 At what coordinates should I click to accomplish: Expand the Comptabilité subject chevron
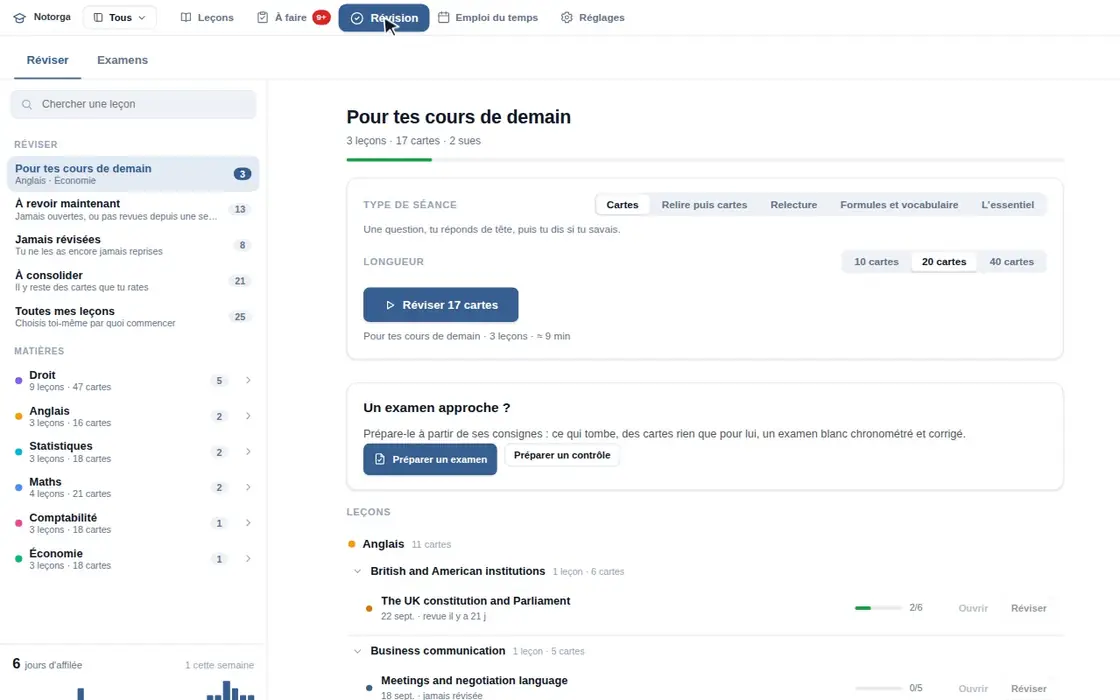pos(248,523)
